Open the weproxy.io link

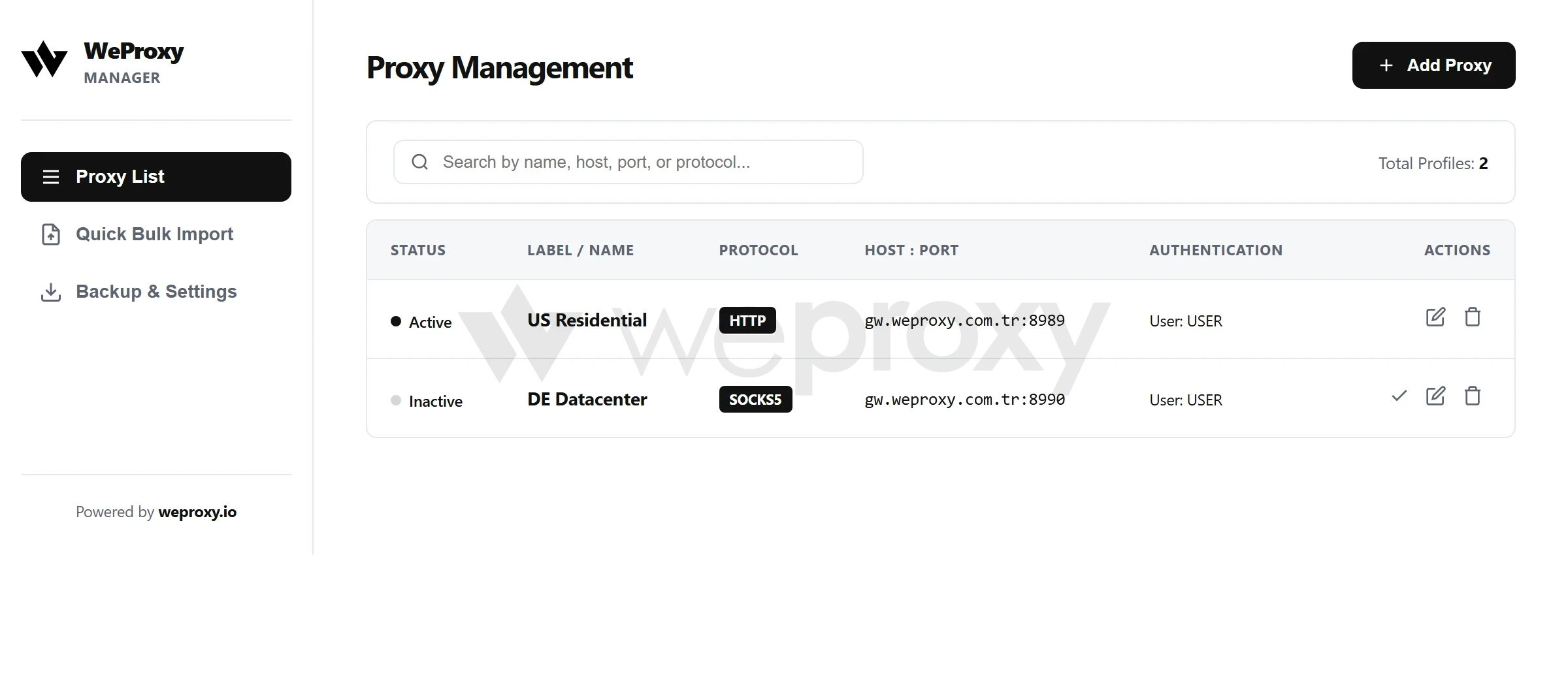pyautogui.click(x=197, y=512)
